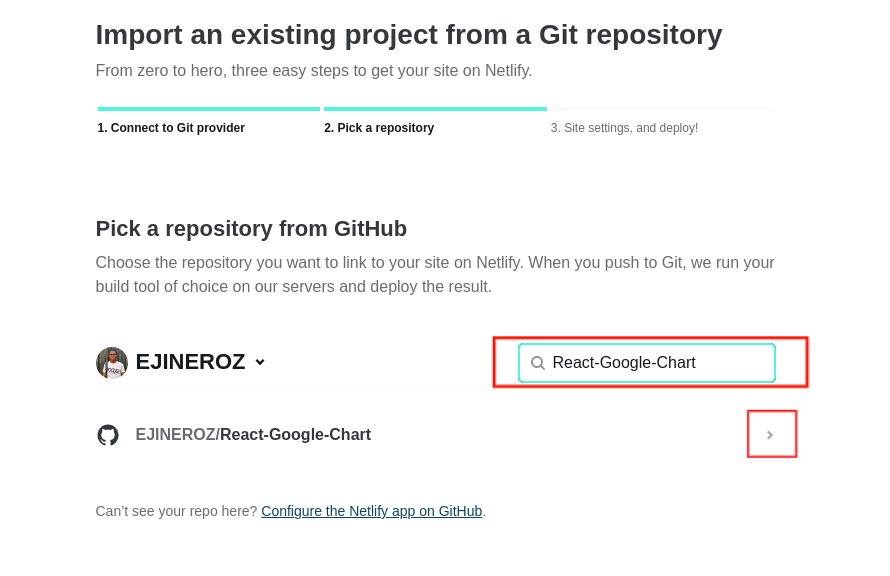Screen dimensions: 890x576
Task: Click the magnifying glass search icon
Action: (538, 363)
